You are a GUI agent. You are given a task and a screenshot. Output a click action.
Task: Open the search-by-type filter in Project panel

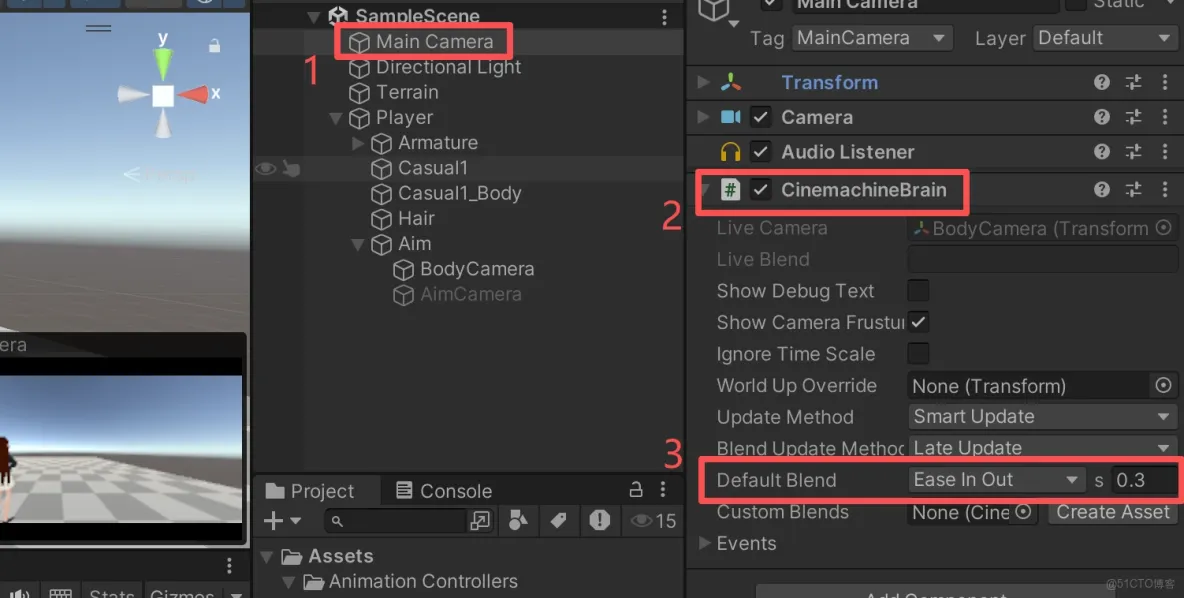pyautogui.click(x=518, y=521)
